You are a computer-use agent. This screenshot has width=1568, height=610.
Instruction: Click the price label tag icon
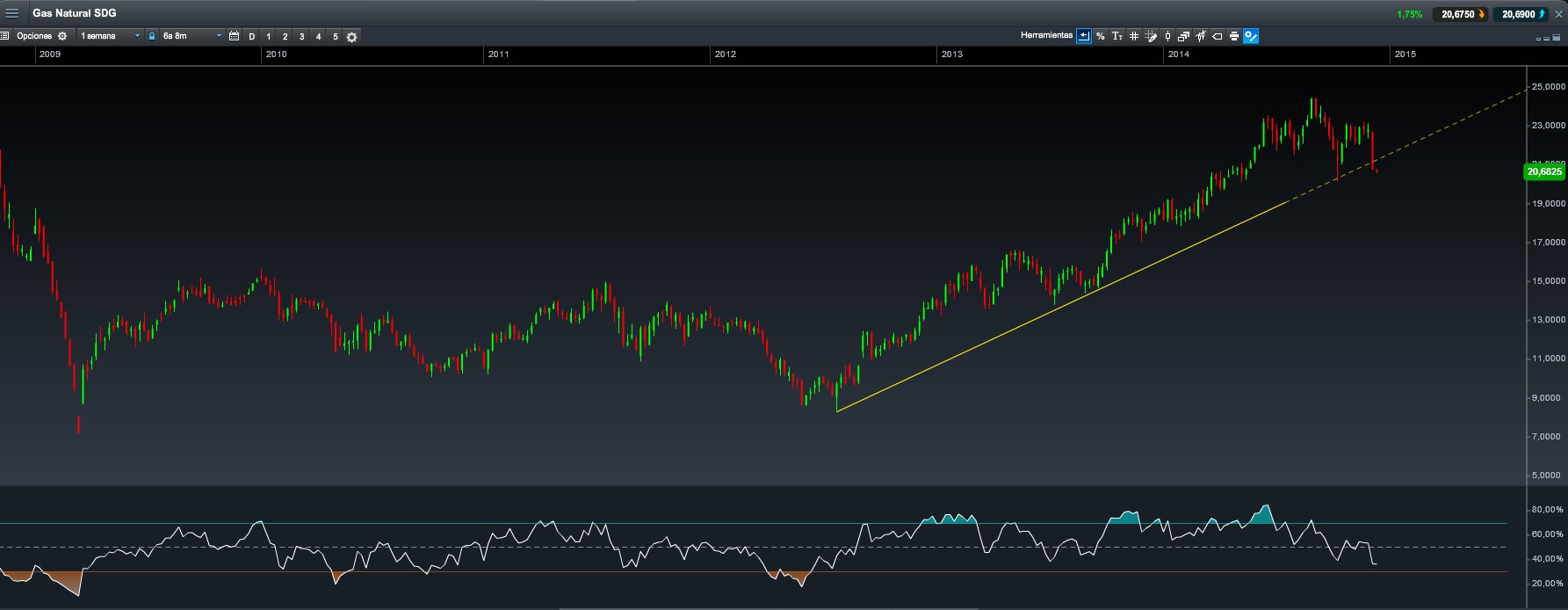[x=1218, y=36]
